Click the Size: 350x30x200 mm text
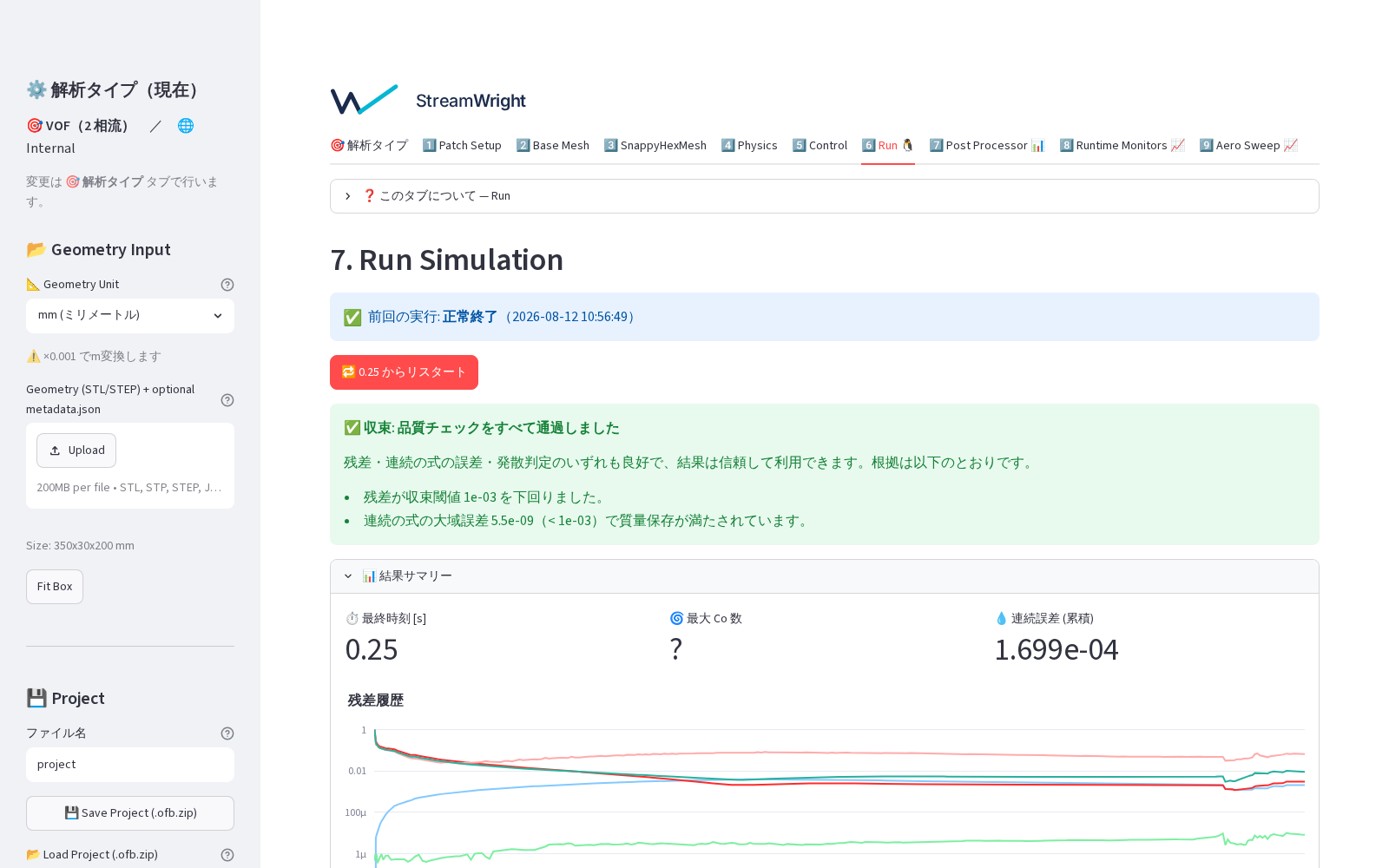1389x868 pixels. (x=80, y=546)
